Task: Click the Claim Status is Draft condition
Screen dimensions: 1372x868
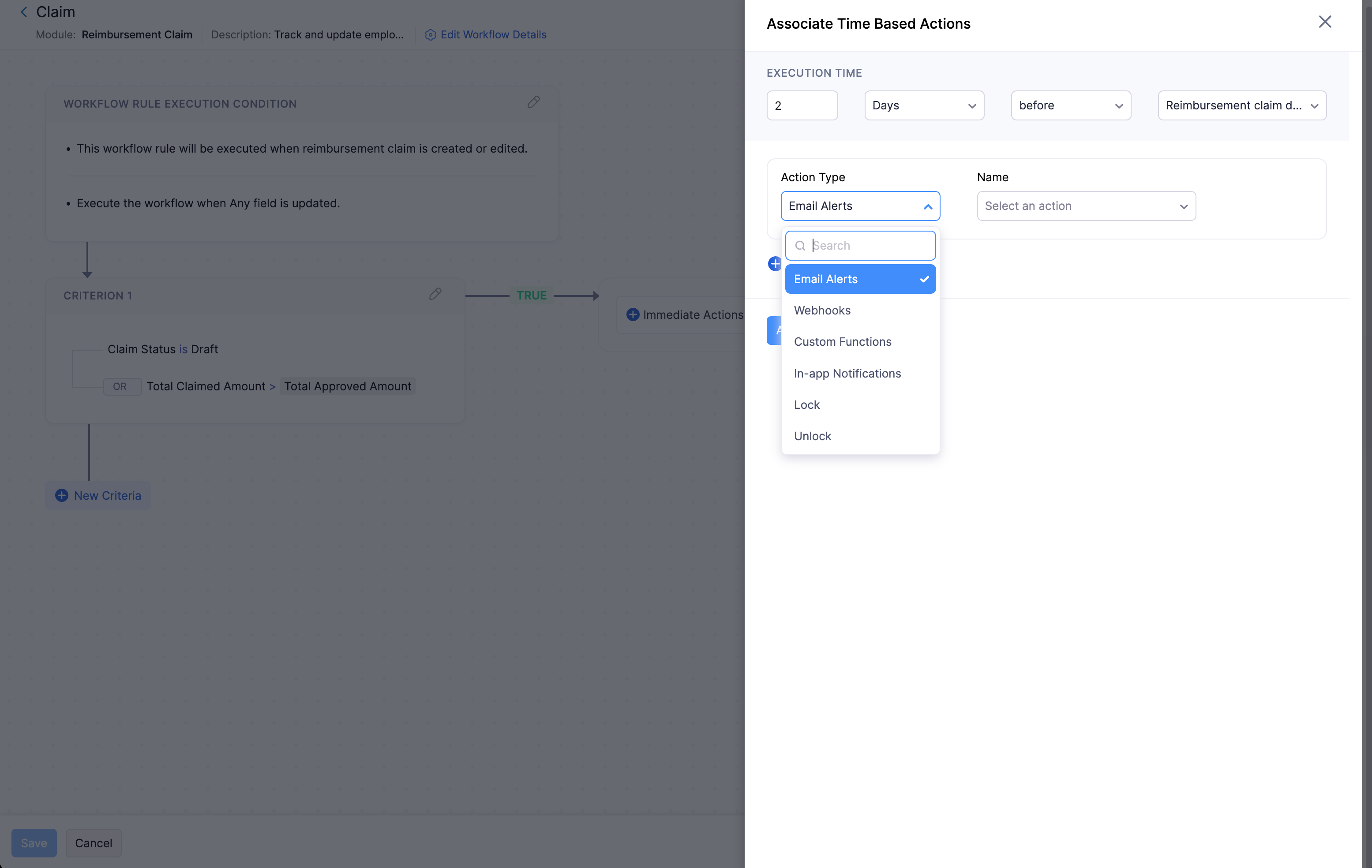Action: (x=163, y=349)
